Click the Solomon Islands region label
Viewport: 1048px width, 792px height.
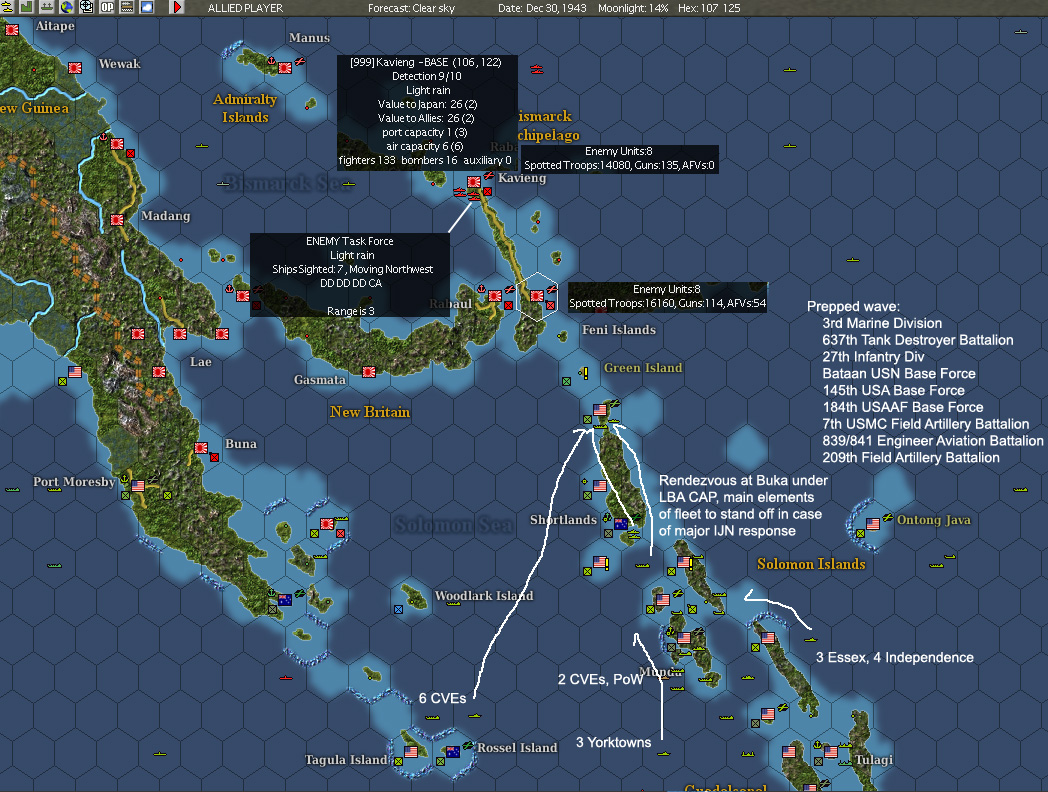811,564
